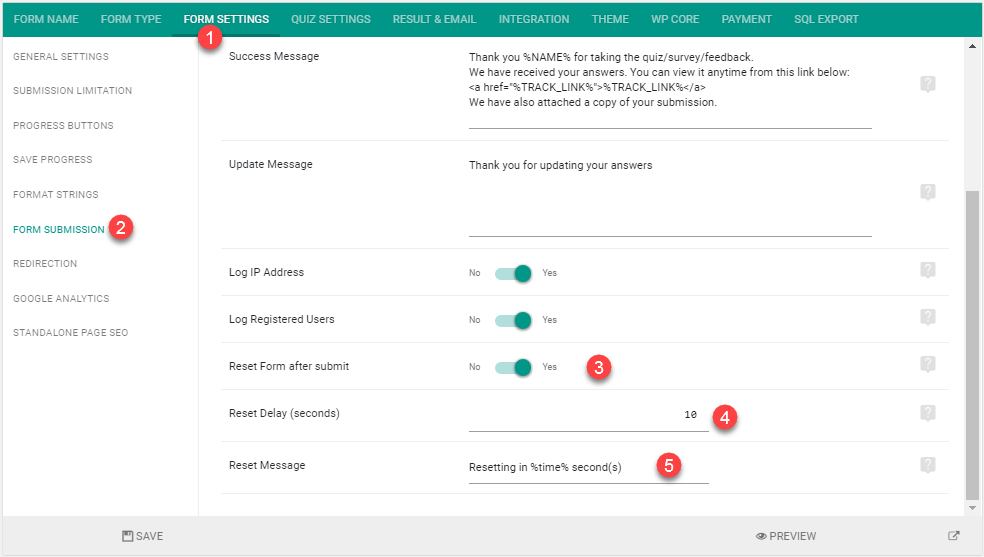Switch to the Quiz Settings tab
This screenshot has height=557, width=984.
[331, 19]
